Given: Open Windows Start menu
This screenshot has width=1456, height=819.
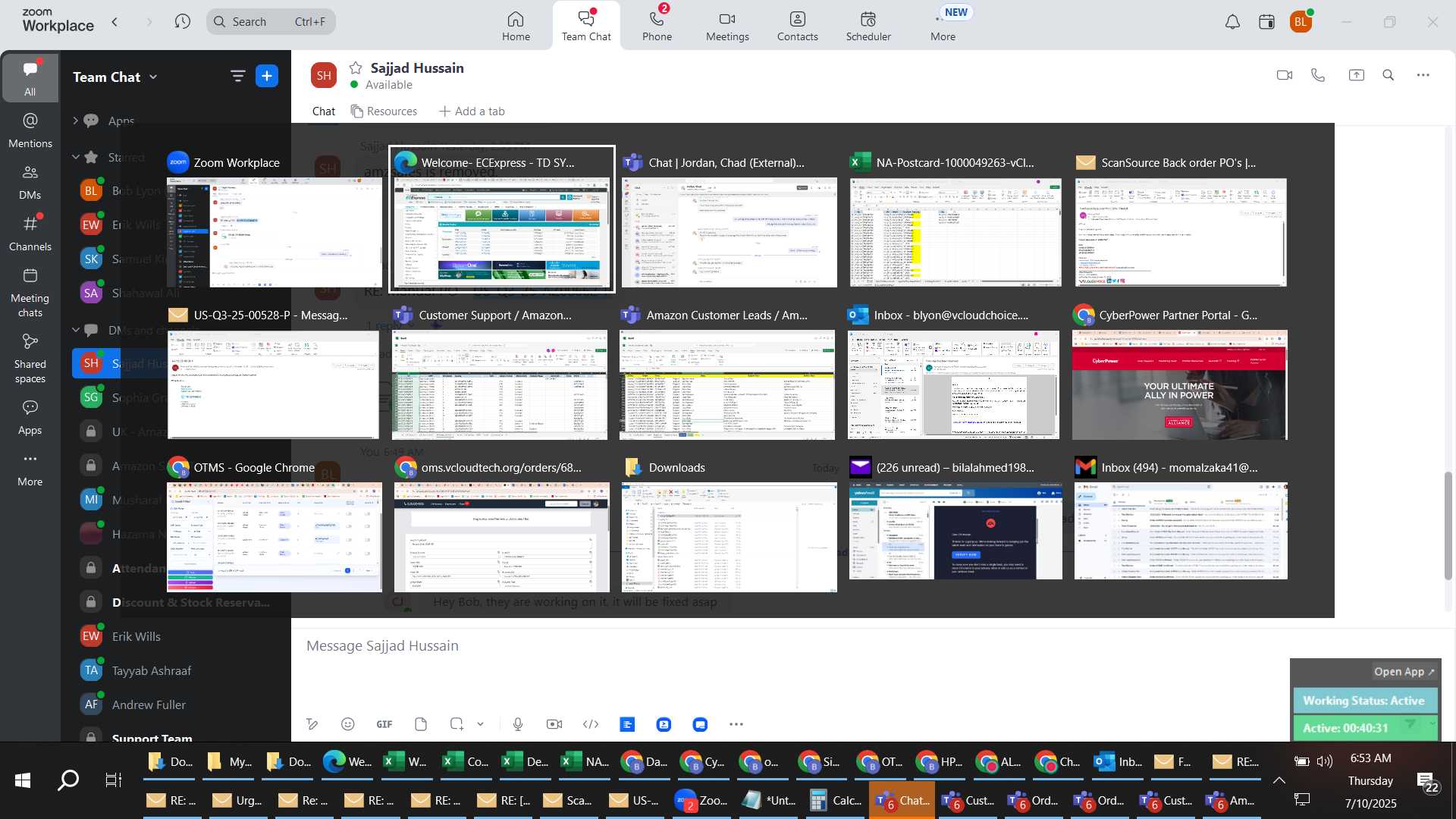Looking at the screenshot, I should tap(23, 780).
